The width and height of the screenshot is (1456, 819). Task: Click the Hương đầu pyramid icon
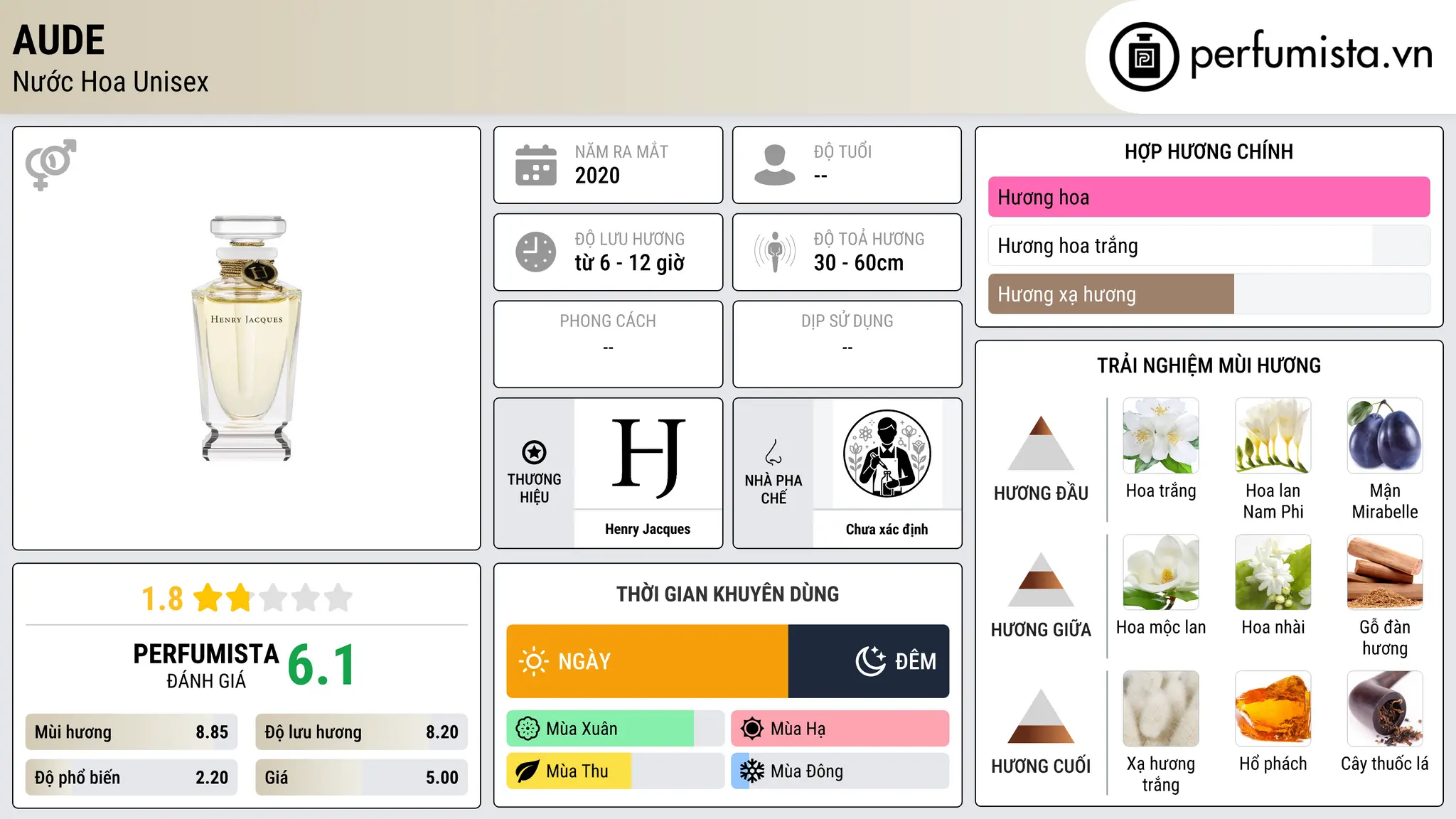(1041, 443)
